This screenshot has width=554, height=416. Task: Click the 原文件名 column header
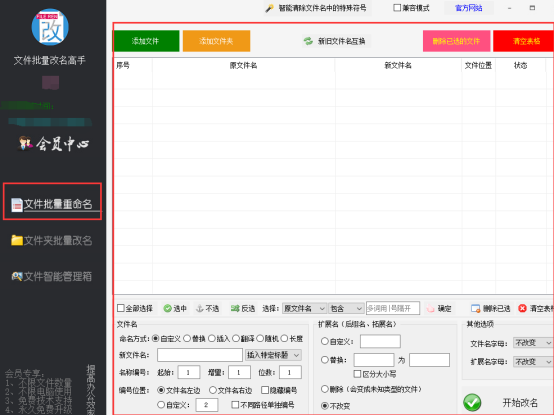[243, 65]
